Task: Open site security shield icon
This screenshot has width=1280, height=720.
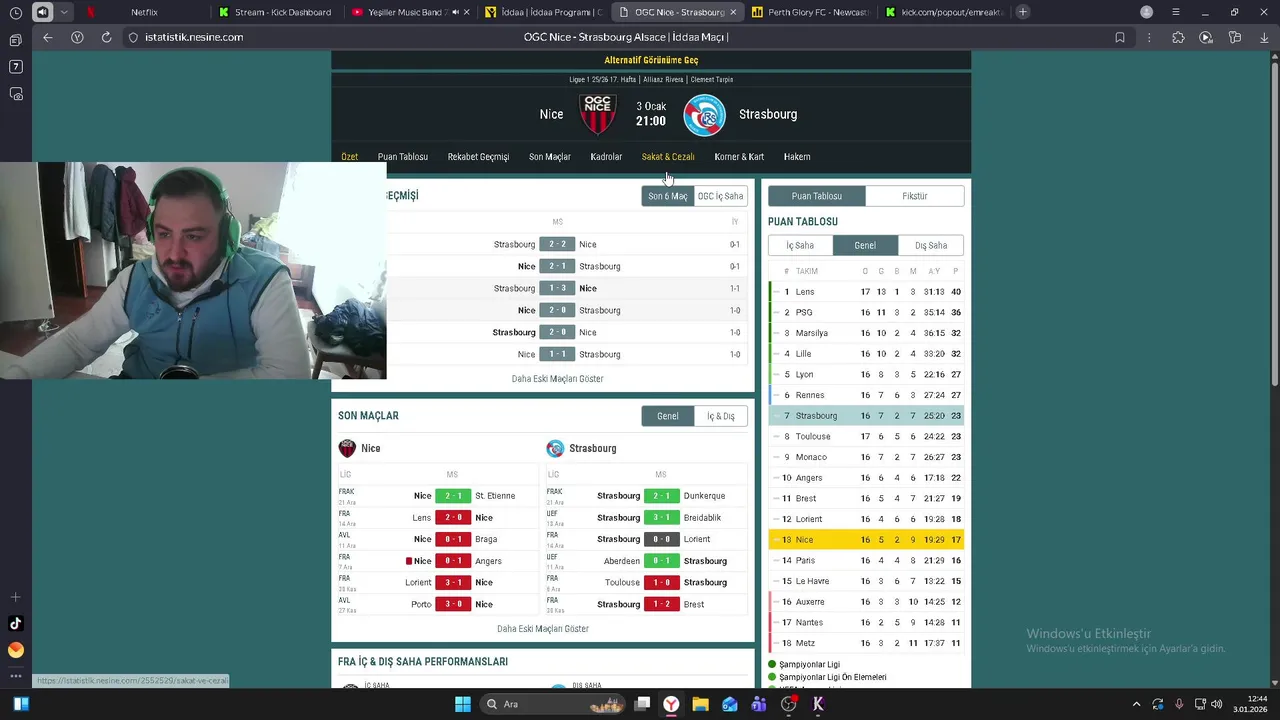Action: [133, 37]
